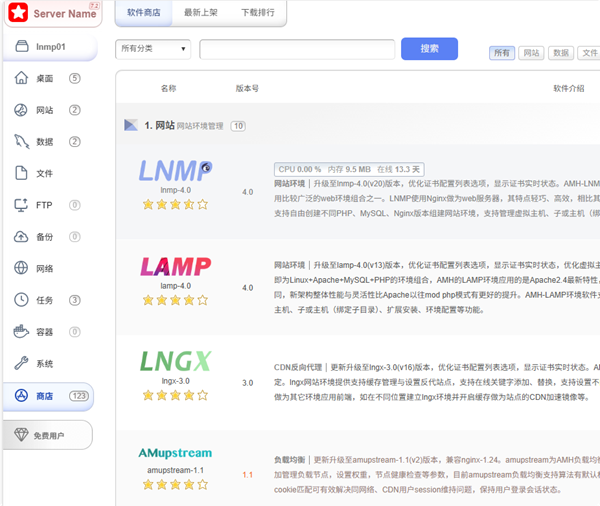
Task: Open 数据 database sidebar icon
Action: pos(21,142)
